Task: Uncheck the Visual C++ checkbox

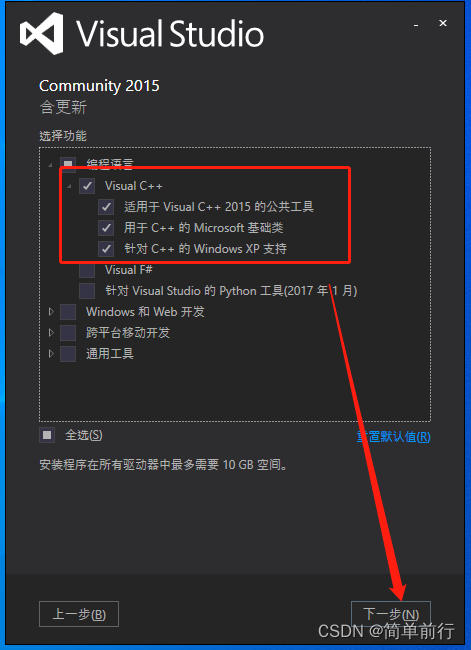Action: 87,186
